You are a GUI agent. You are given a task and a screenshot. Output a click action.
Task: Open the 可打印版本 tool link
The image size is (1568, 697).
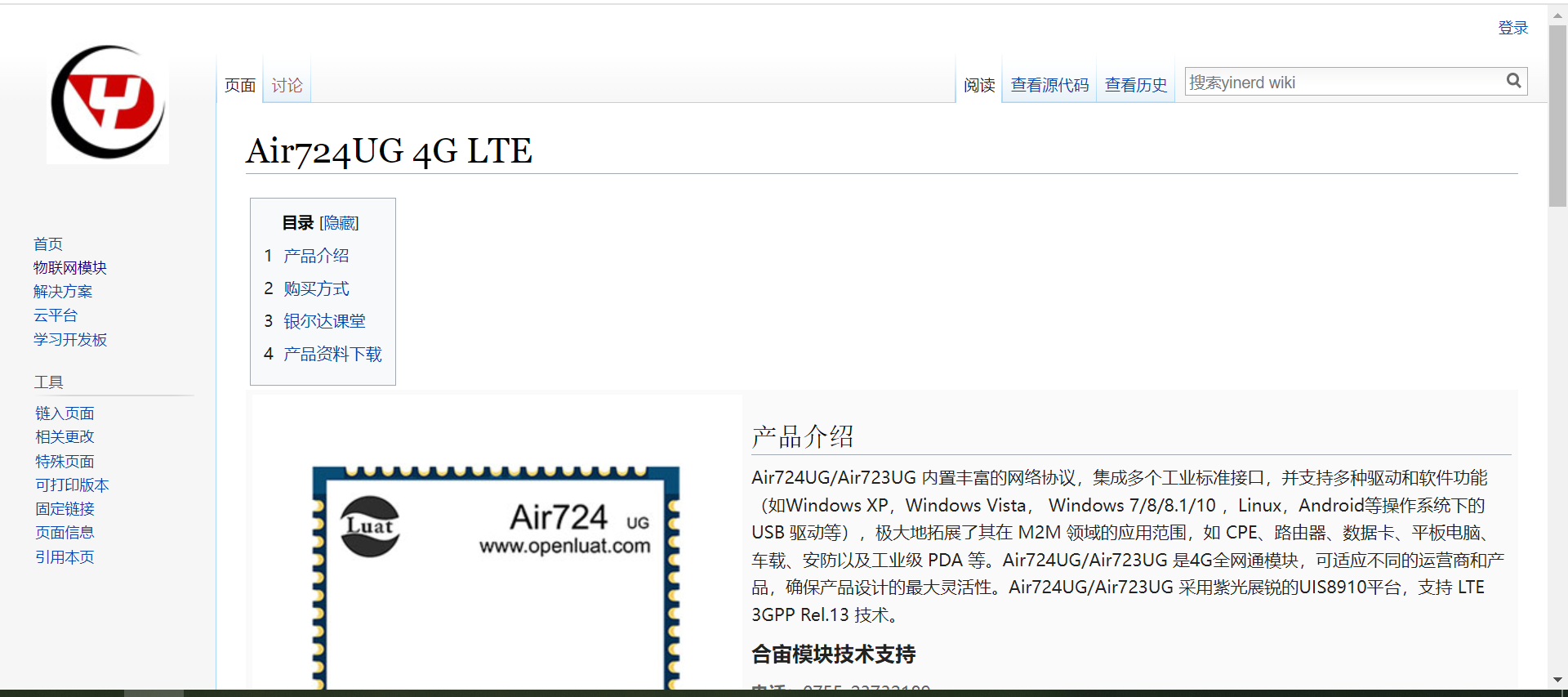pos(72,485)
